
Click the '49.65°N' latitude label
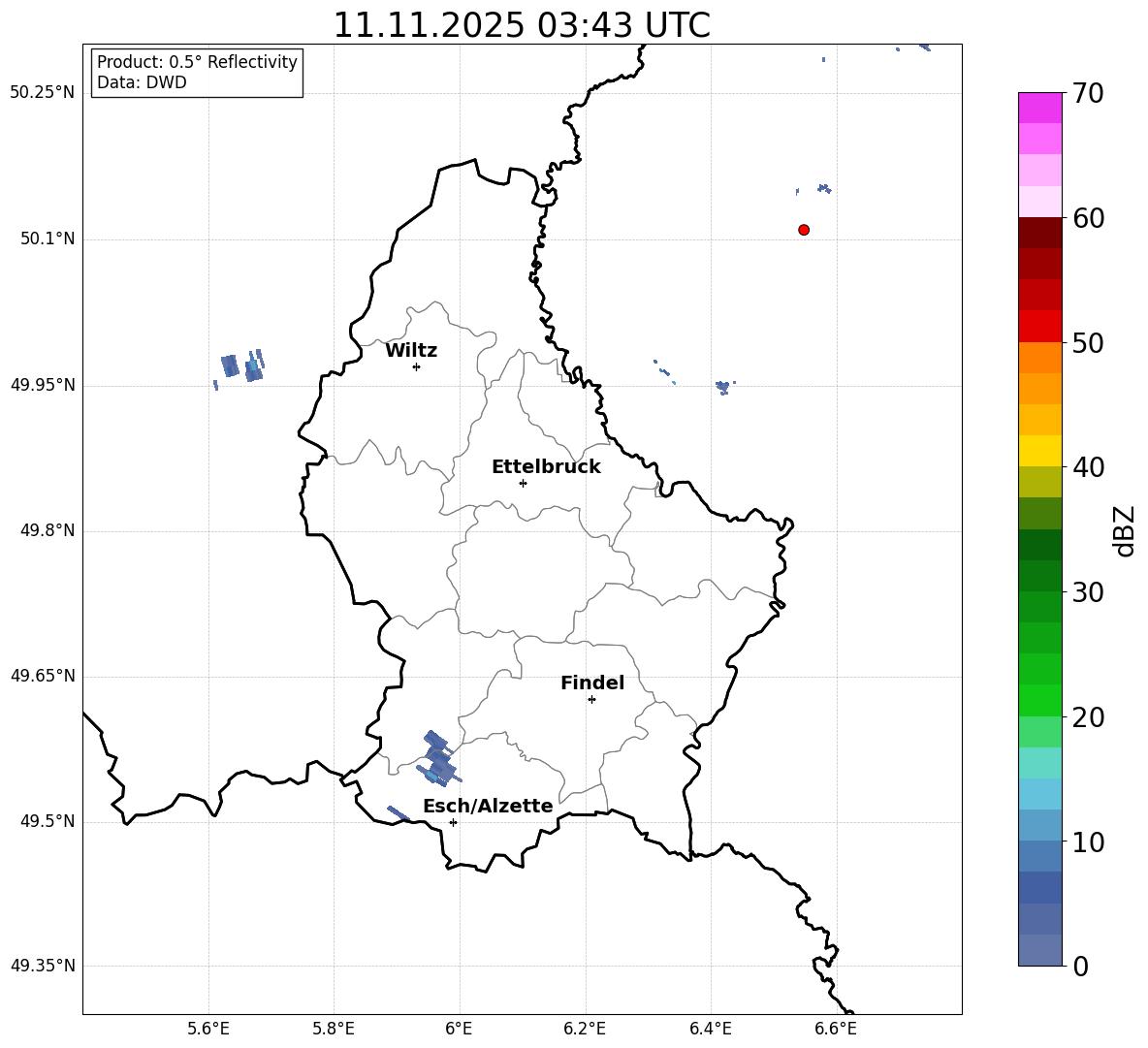pos(43,676)
